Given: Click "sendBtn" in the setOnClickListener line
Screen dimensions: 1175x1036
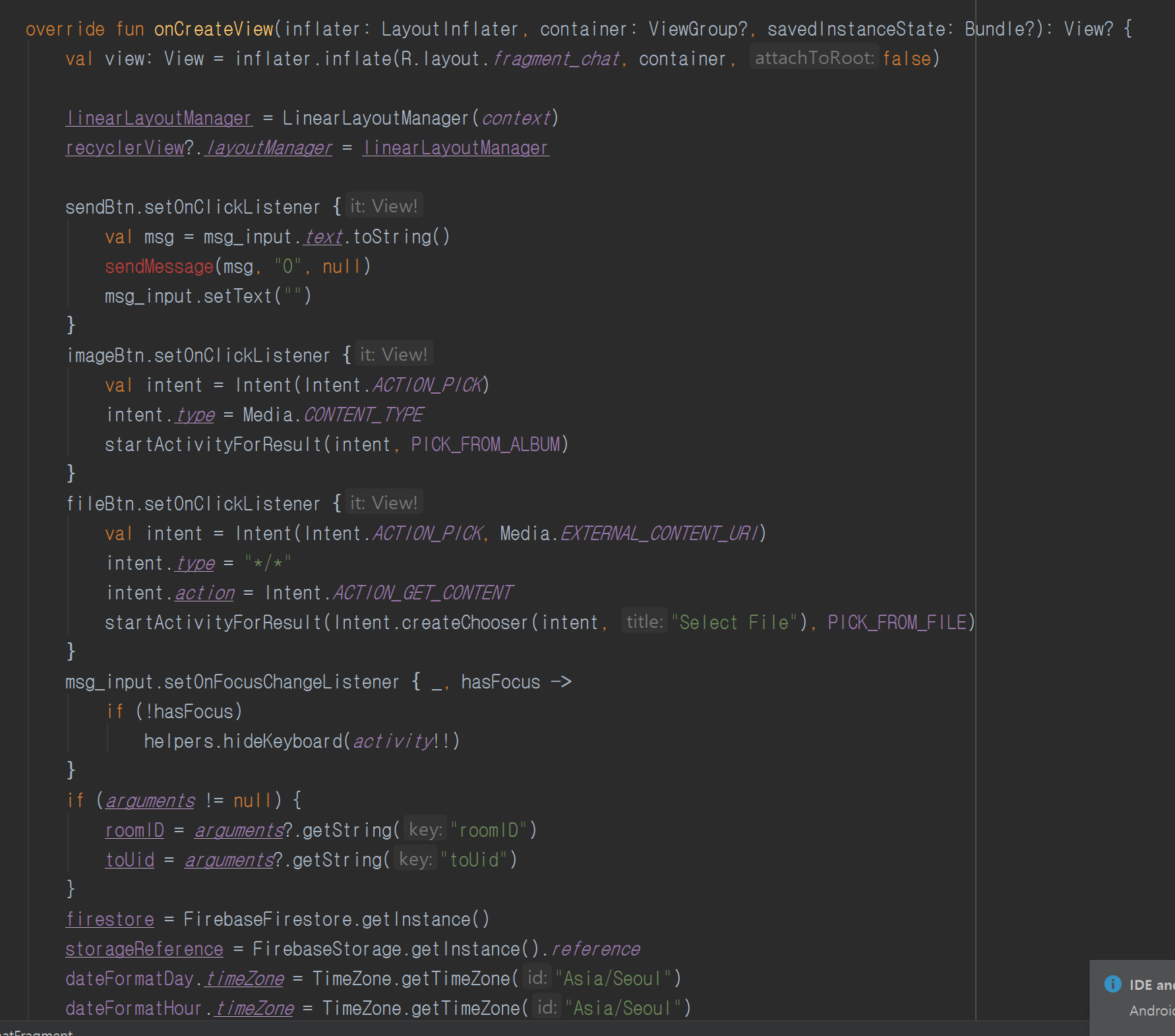Looking at the screenshot, I should (x=100, y=207).
